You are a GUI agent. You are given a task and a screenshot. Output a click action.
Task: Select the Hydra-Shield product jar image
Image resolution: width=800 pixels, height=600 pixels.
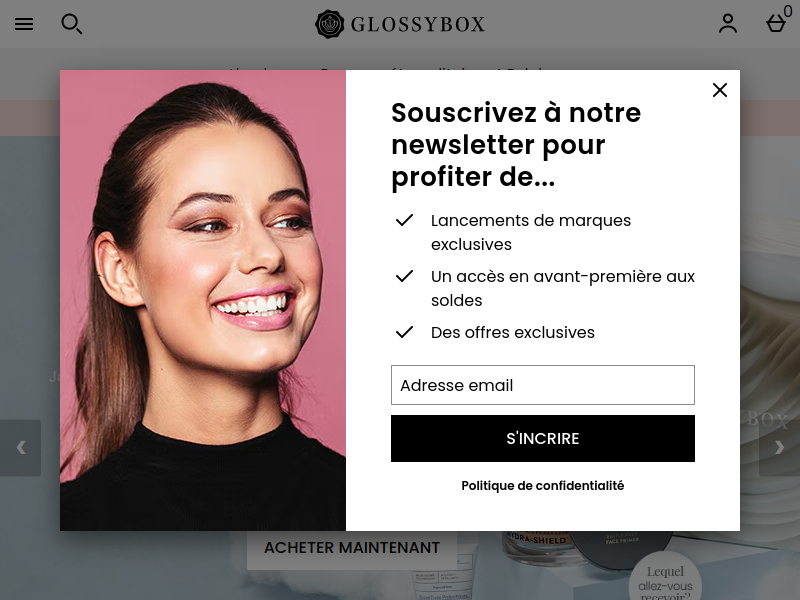click(x=538, y=548)
